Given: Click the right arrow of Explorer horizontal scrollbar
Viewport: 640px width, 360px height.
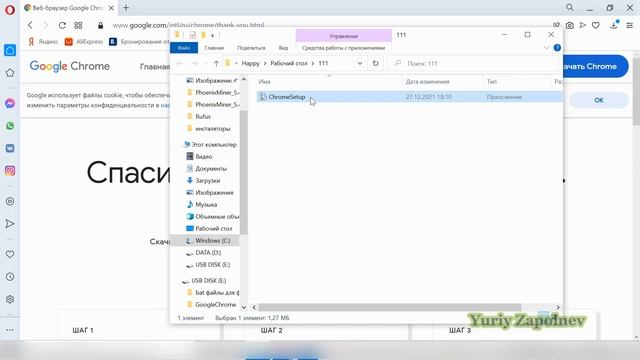Looking at the screenshot, I should pyautogui.click(x=558, y=307).
